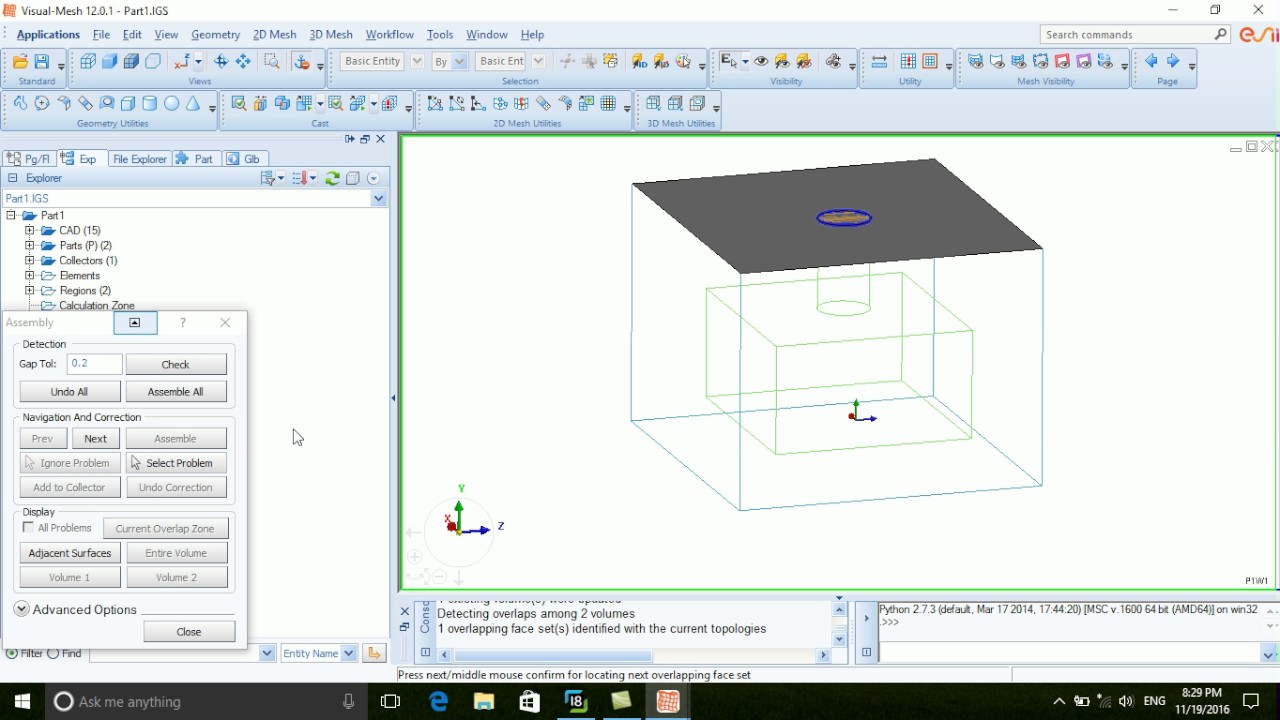Click the fit-all four-arrow view icon

[x=243, y=62]
